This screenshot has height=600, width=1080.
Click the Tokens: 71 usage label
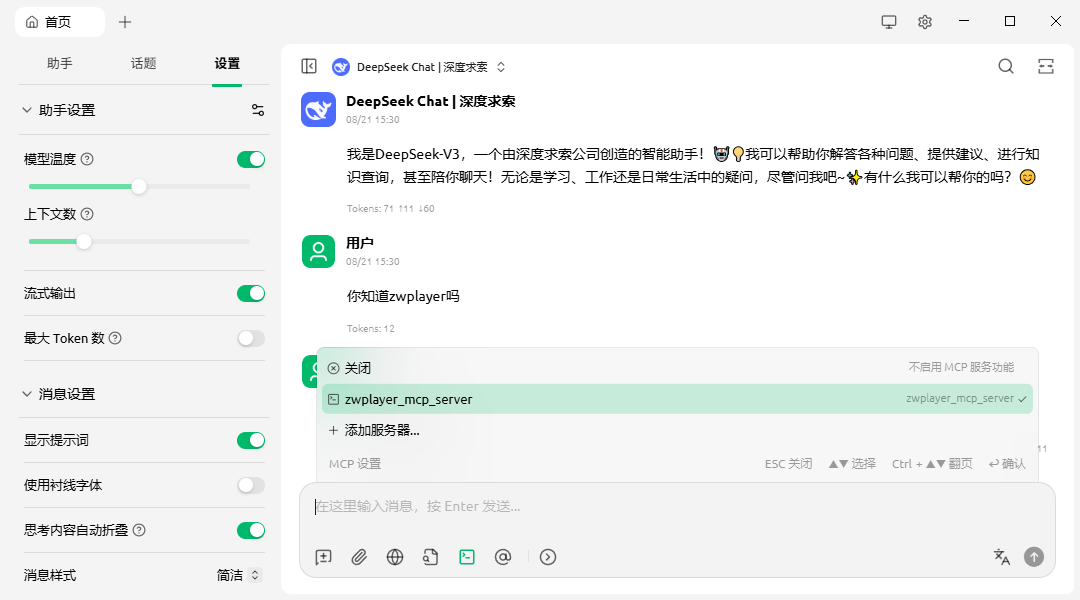pyautogui.click(x=391, y=208)
